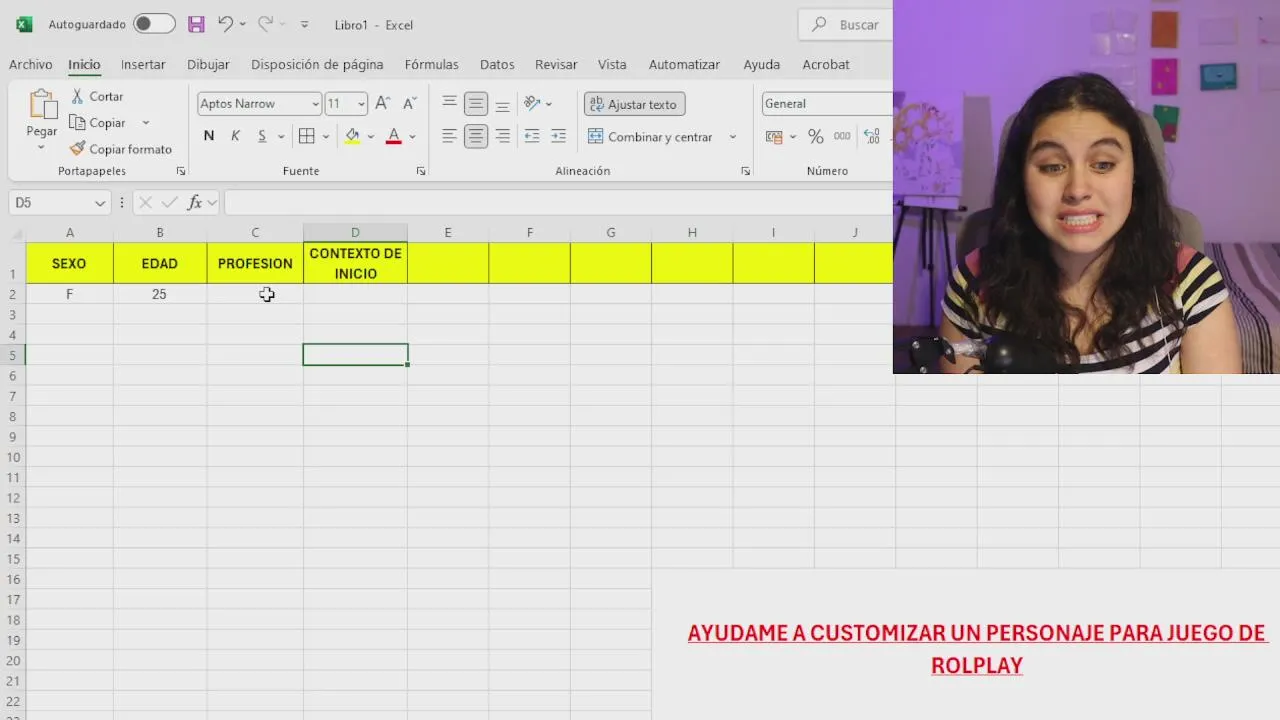Switch to the Acrobat tab

[x=826, y=64]
